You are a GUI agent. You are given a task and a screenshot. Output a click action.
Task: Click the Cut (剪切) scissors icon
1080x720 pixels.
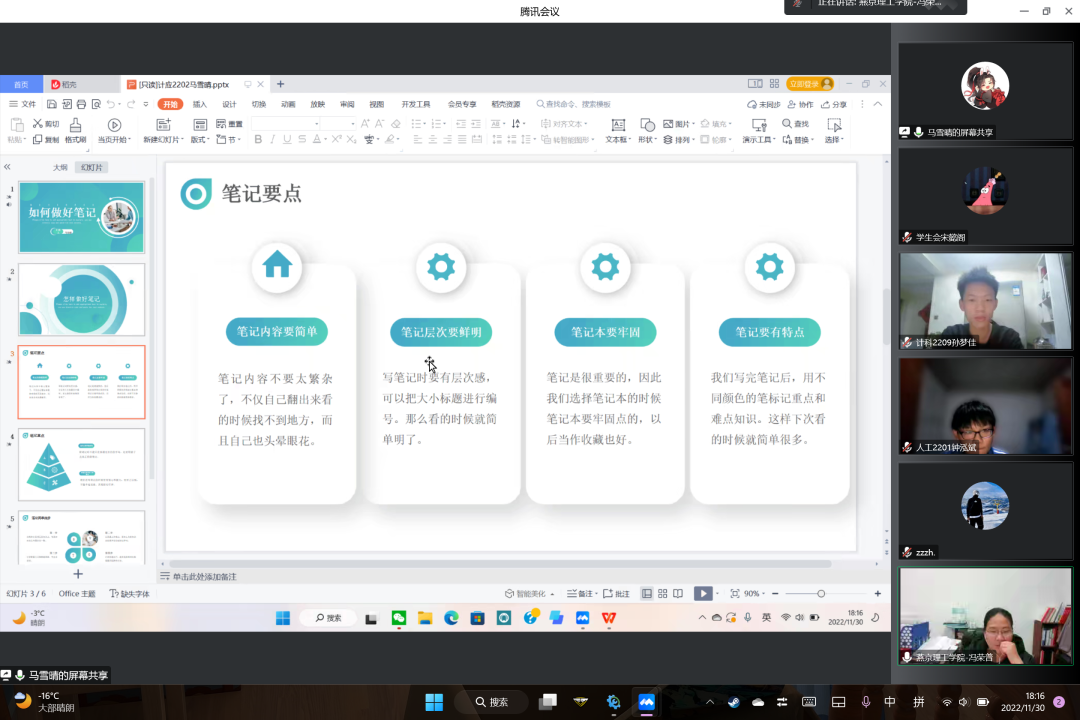coord(38,124)
